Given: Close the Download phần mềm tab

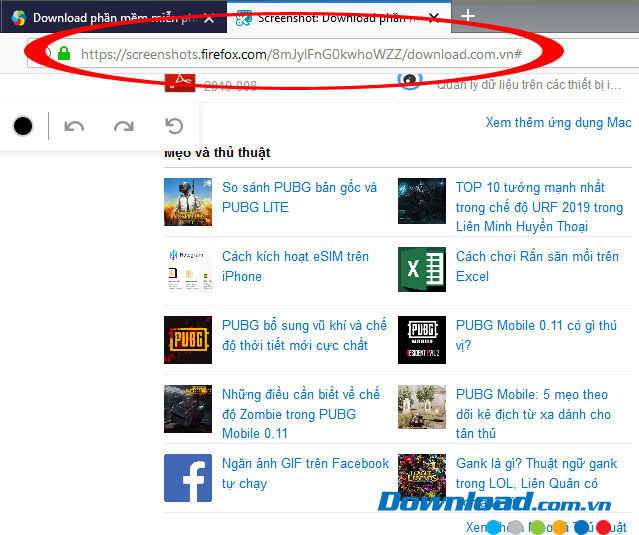Looking at the screenshot, I should (x=209, y=18).
